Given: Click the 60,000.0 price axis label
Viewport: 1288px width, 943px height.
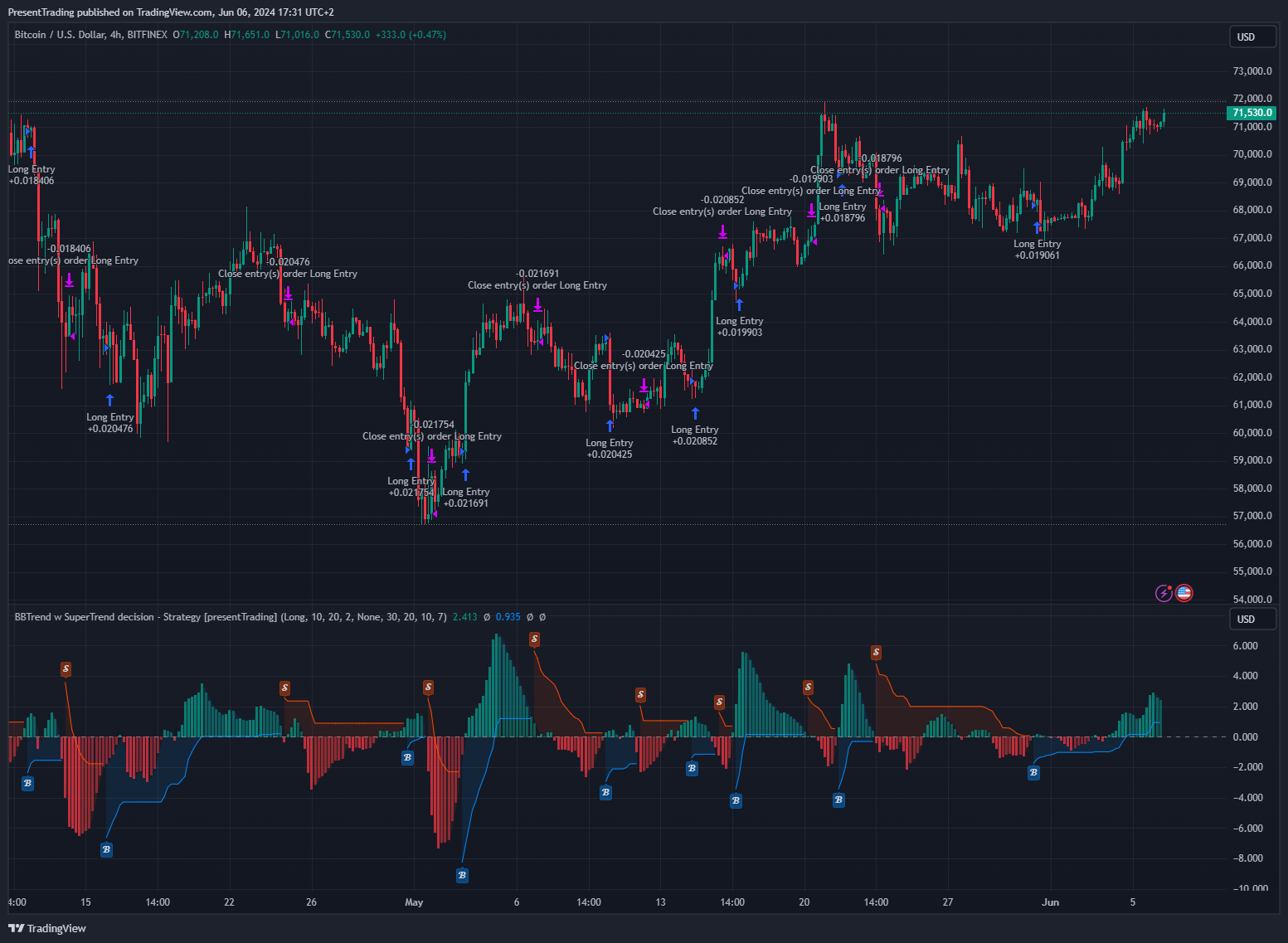Looking at the screenshot, I should click(1252, 433).
